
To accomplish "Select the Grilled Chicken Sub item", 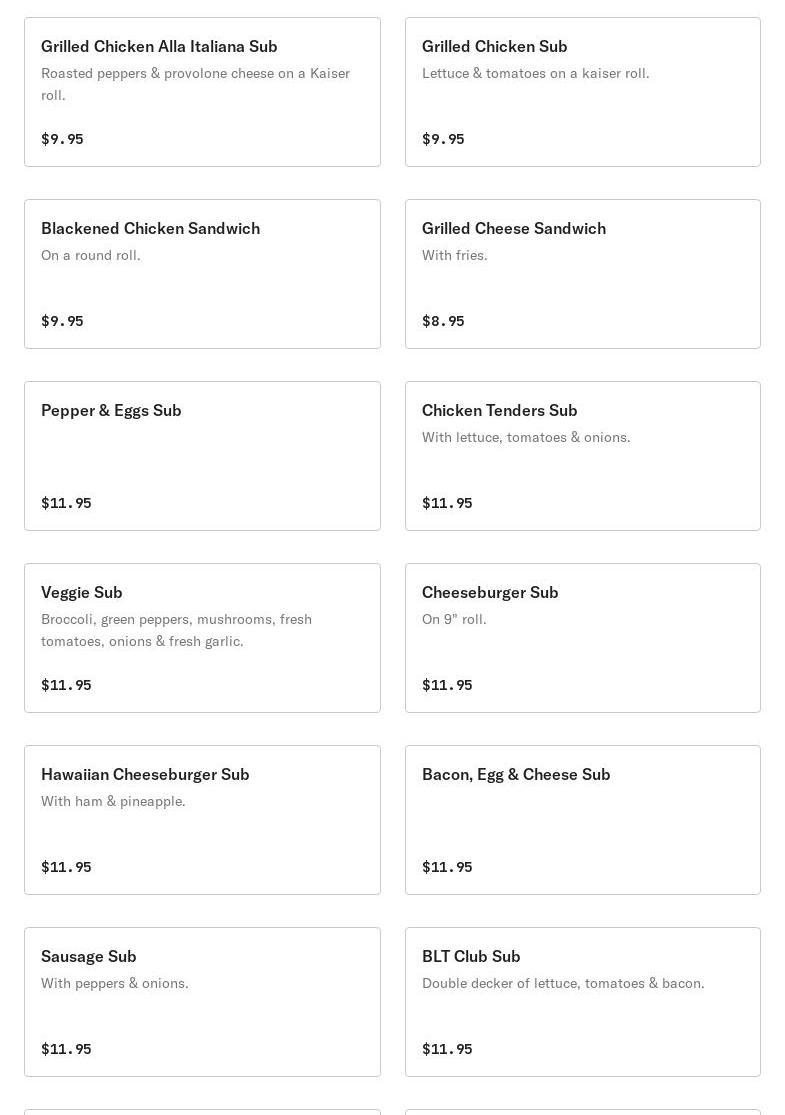I will tap(582, 92).
